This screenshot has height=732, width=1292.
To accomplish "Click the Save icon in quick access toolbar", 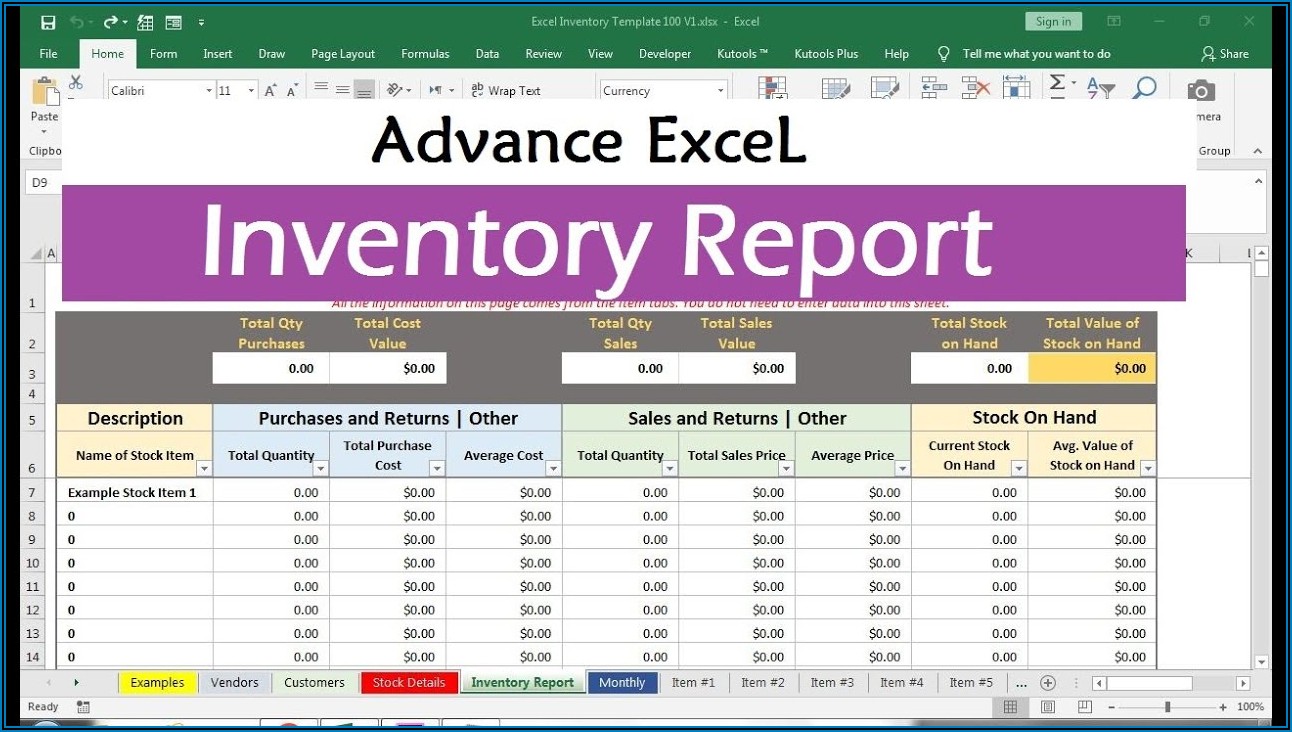I will (x=48, y=21).
